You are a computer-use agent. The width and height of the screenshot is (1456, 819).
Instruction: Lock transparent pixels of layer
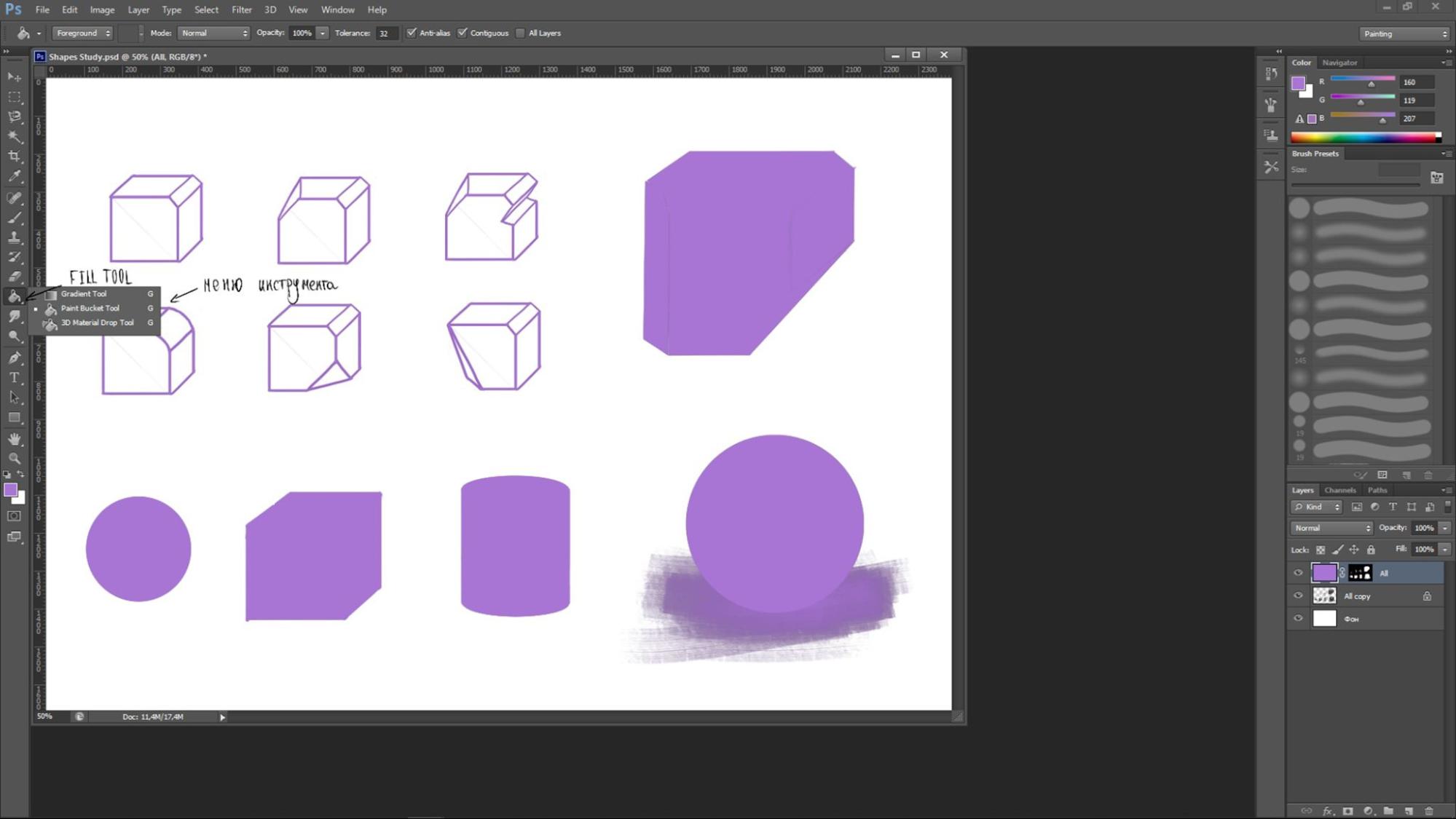click(1321, 550)
